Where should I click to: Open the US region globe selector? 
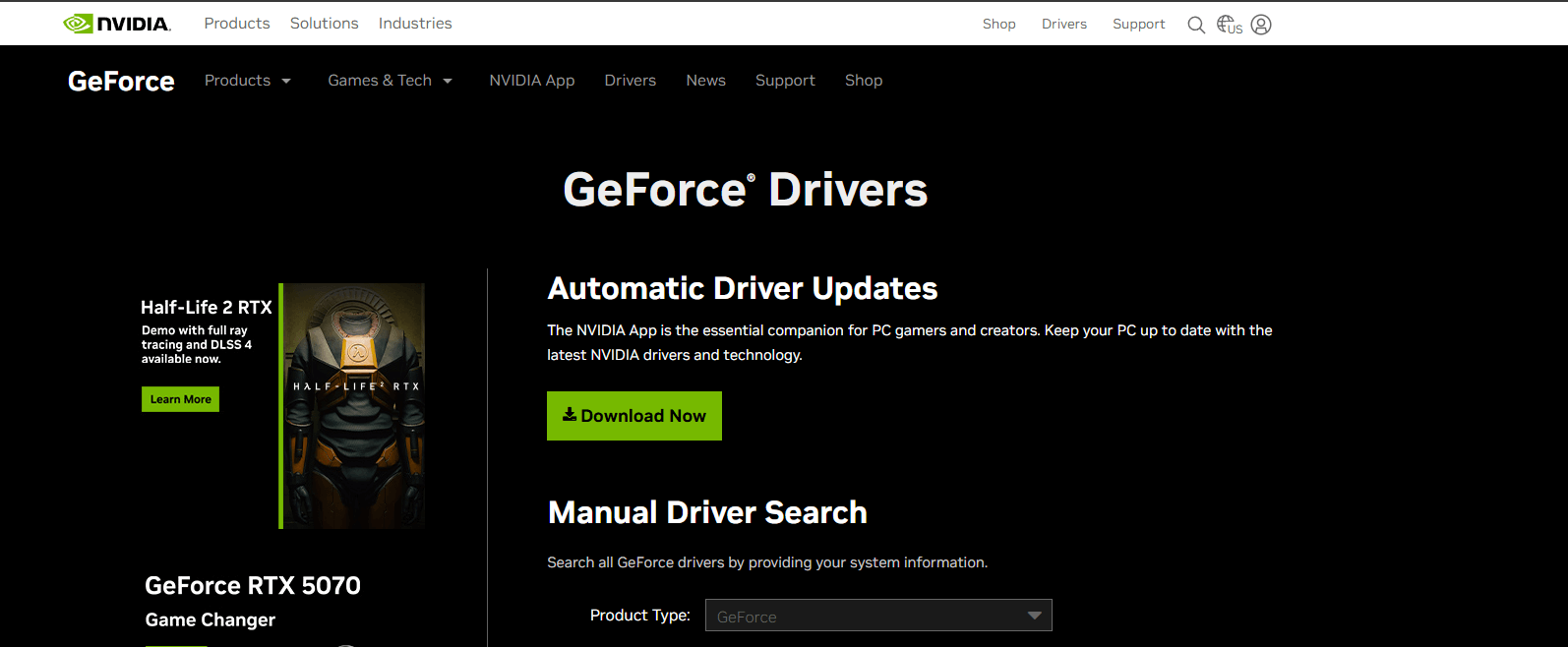tap(1229, 25)
